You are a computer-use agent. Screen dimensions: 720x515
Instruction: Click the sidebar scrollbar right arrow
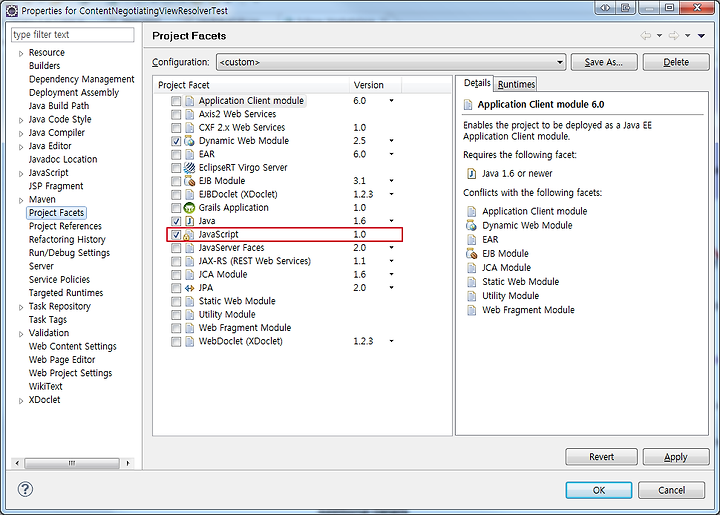pyautogui.click(x=128, y=463)
